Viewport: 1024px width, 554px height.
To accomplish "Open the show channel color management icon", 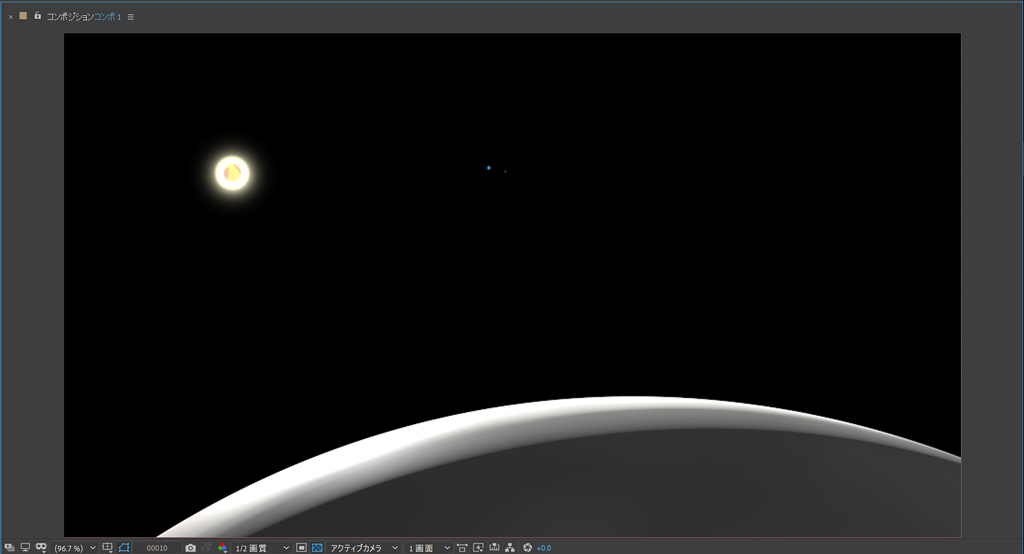I will coord(222,548).
